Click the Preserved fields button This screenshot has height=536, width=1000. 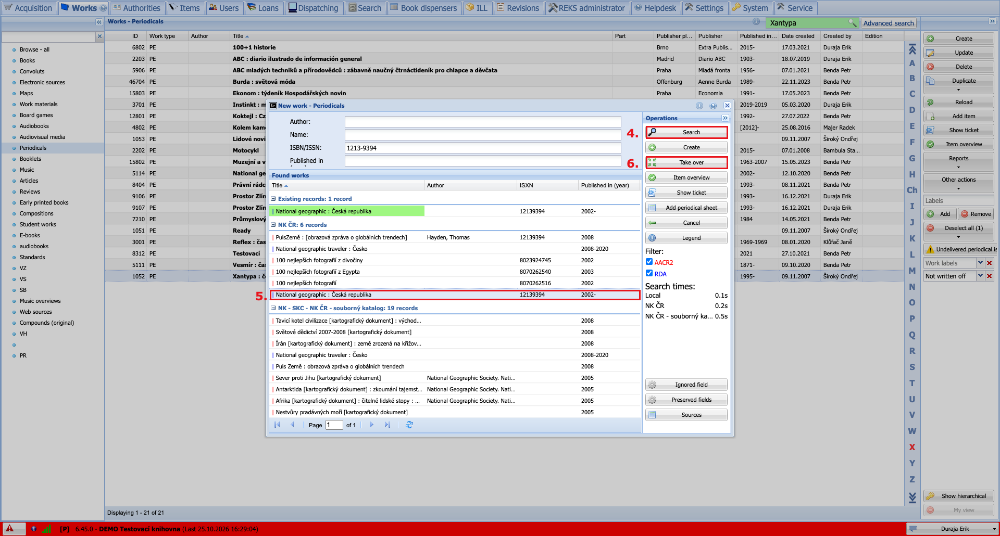[x=686, y=400]
